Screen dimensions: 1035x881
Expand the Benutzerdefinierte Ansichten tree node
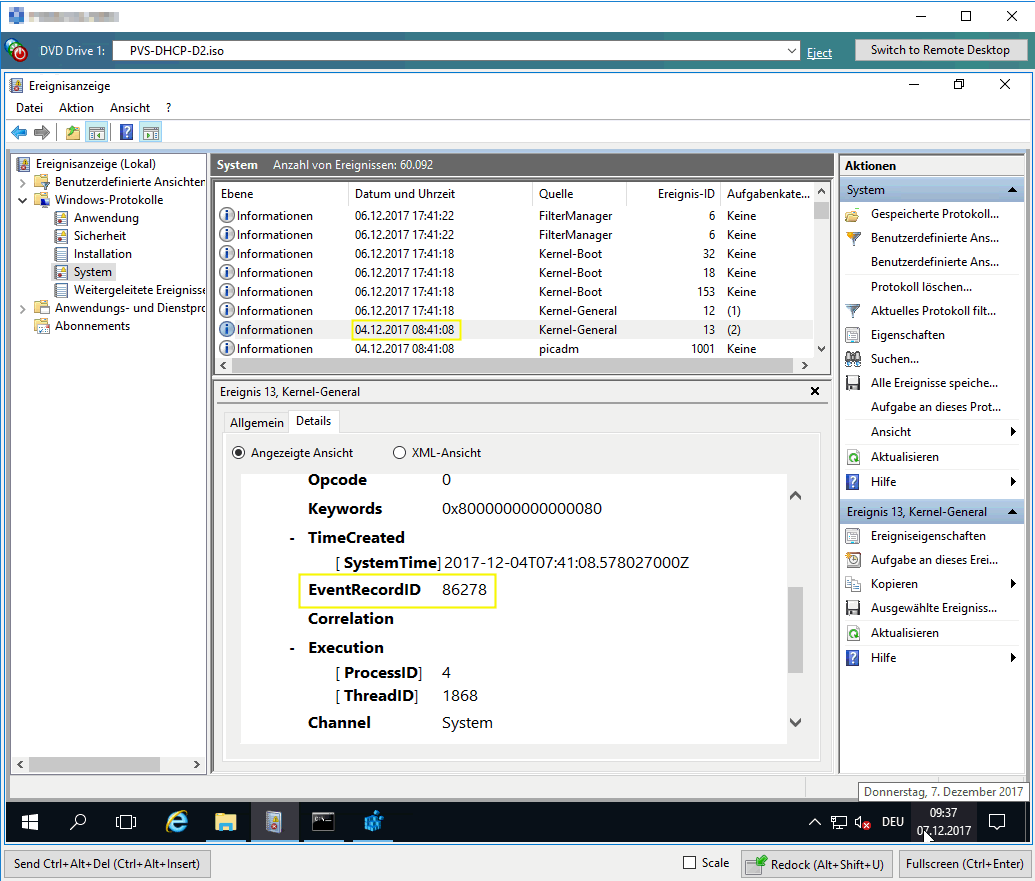point(23,181)
